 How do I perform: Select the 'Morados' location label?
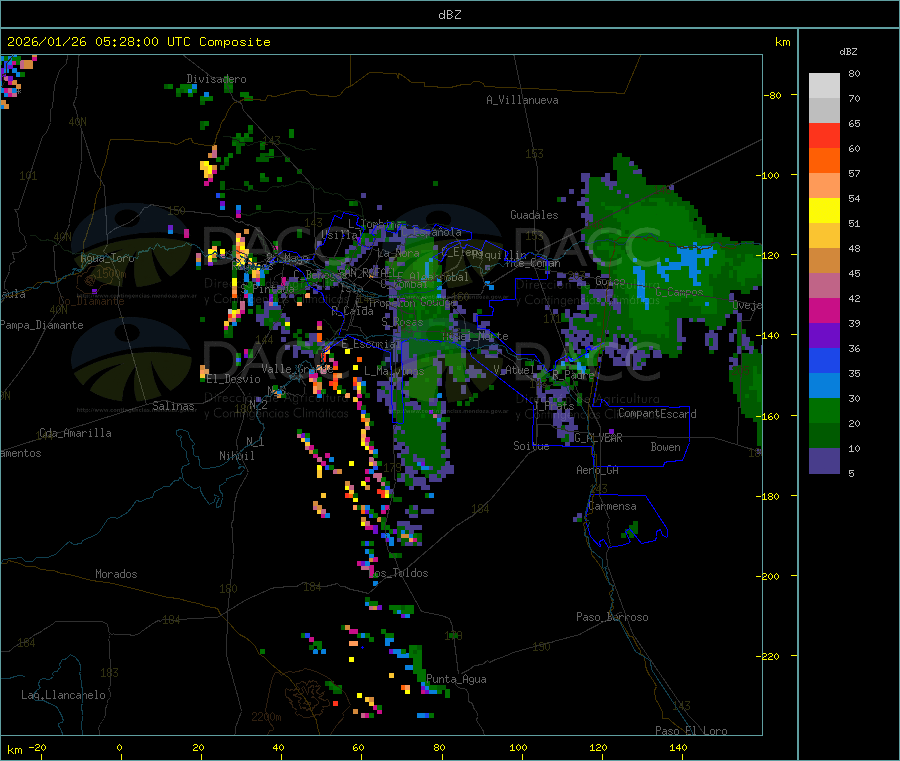[x=116, y=574]
